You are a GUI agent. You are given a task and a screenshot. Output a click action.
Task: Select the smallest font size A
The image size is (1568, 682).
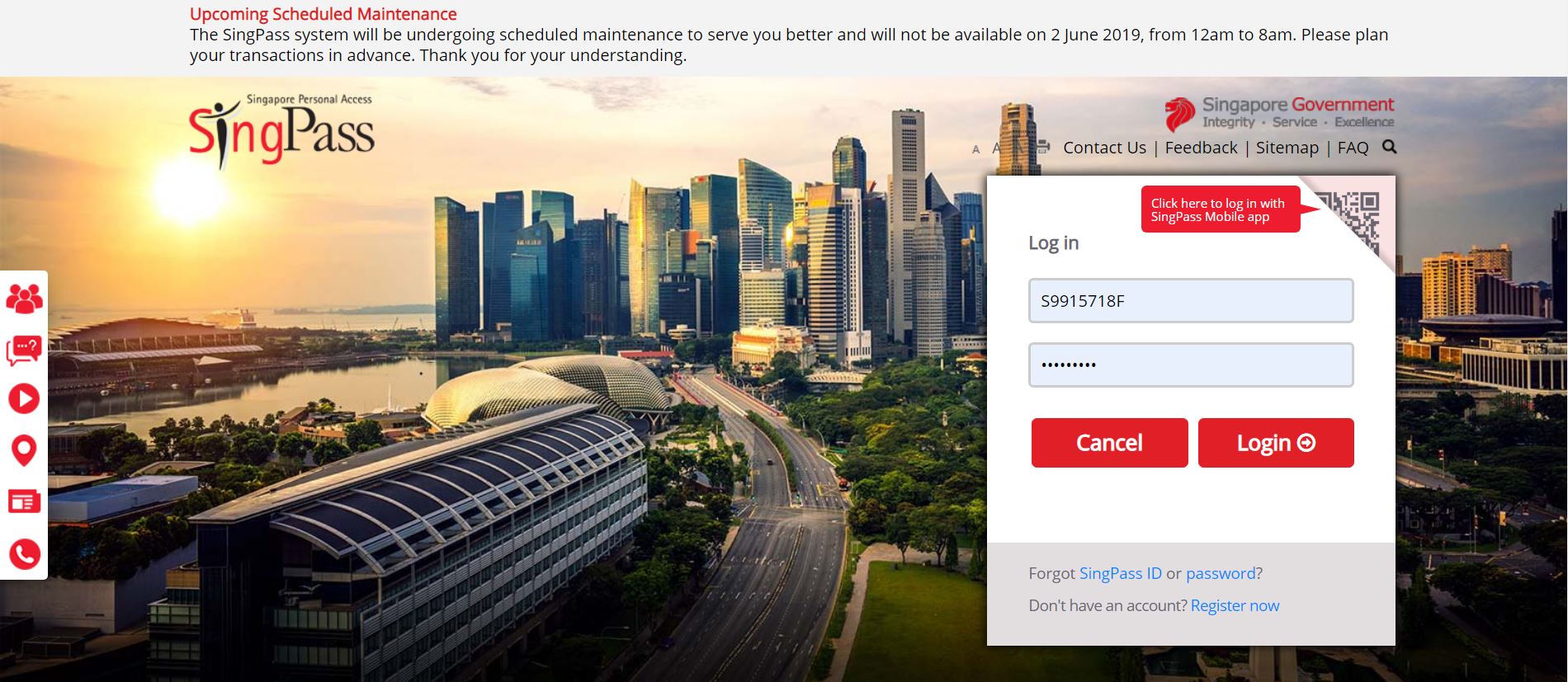point(975,149)
